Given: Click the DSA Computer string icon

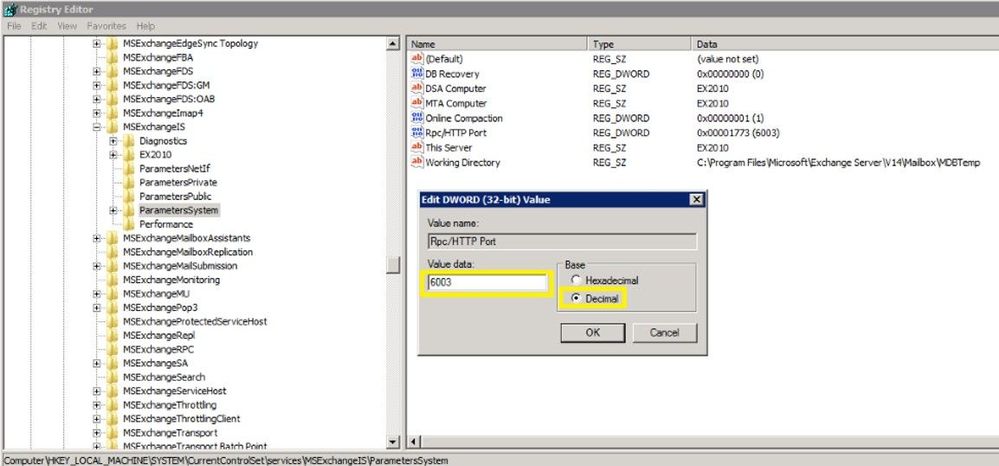Looking at the screenshot, I should tap(417, 89).
